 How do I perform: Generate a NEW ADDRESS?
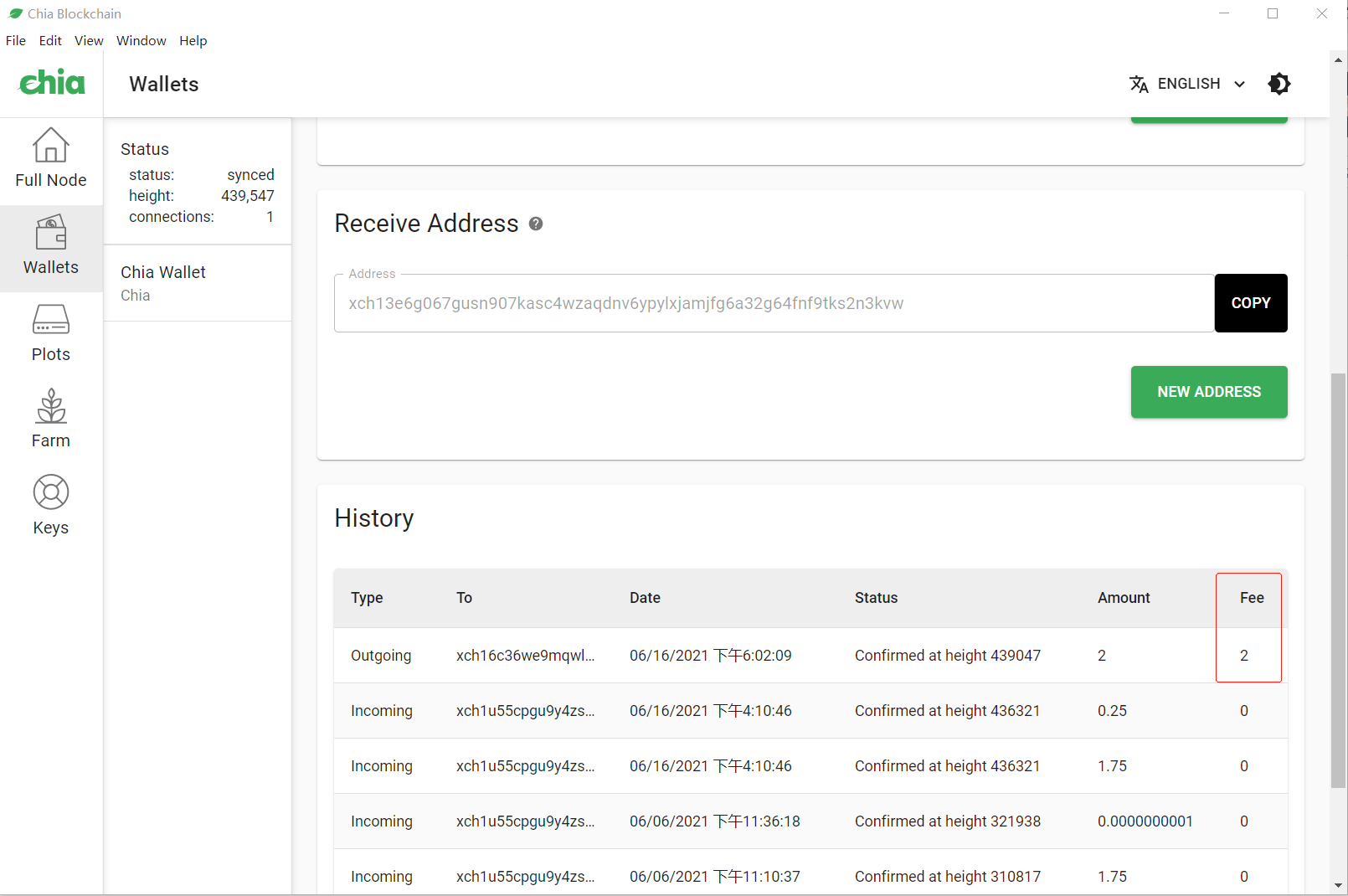1209,392
